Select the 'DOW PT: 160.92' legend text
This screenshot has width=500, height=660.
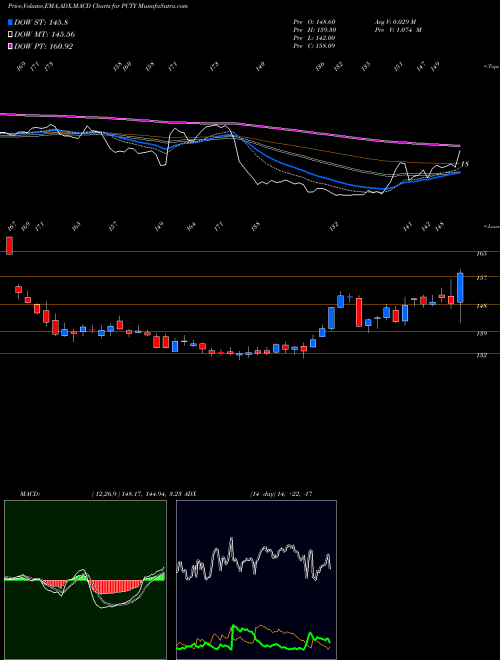[44, 46]
